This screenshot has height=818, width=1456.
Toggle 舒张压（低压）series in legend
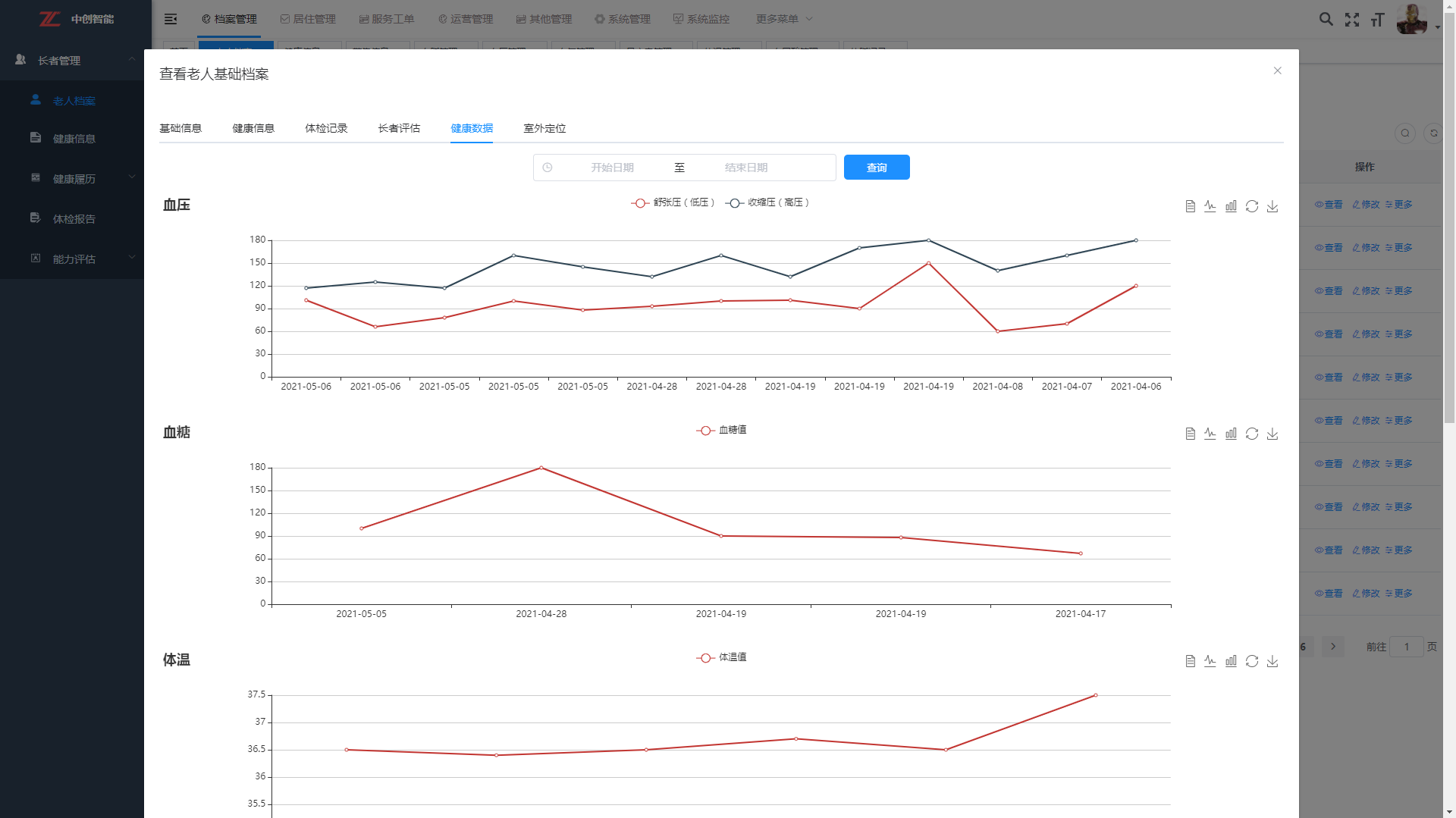[x=673, y=202]
